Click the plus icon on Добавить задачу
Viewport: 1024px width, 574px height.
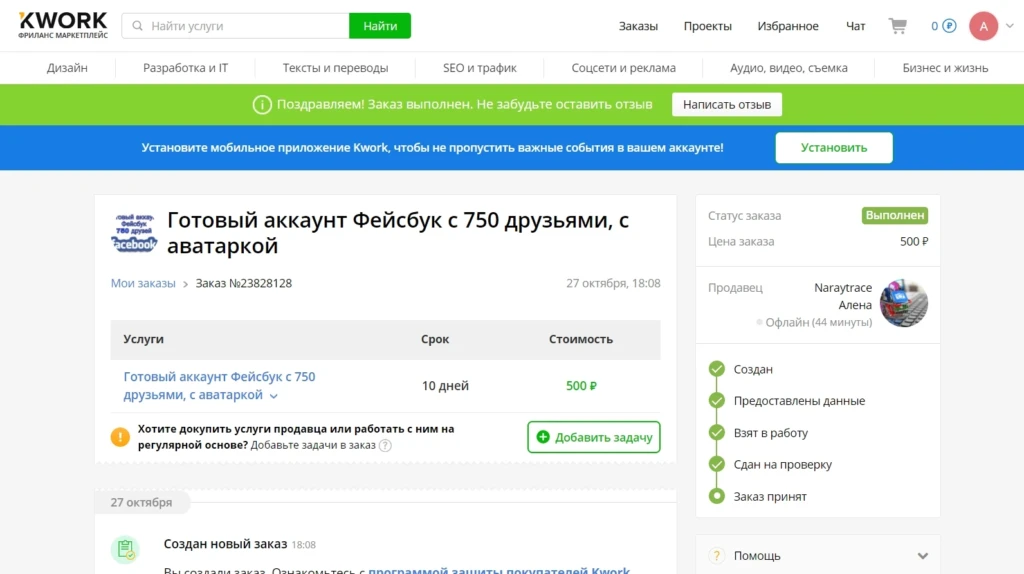[543, 437]
